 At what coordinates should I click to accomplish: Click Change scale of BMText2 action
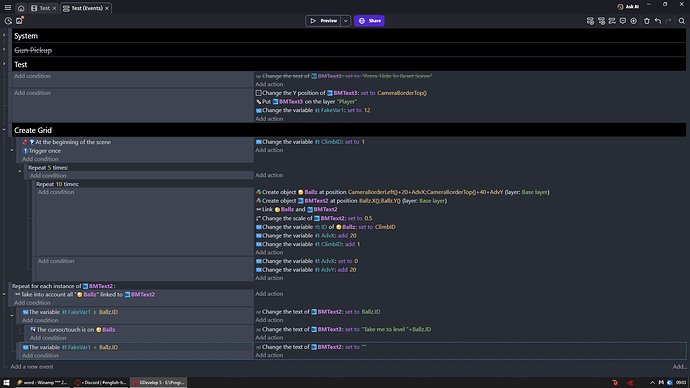click(314, 218)
